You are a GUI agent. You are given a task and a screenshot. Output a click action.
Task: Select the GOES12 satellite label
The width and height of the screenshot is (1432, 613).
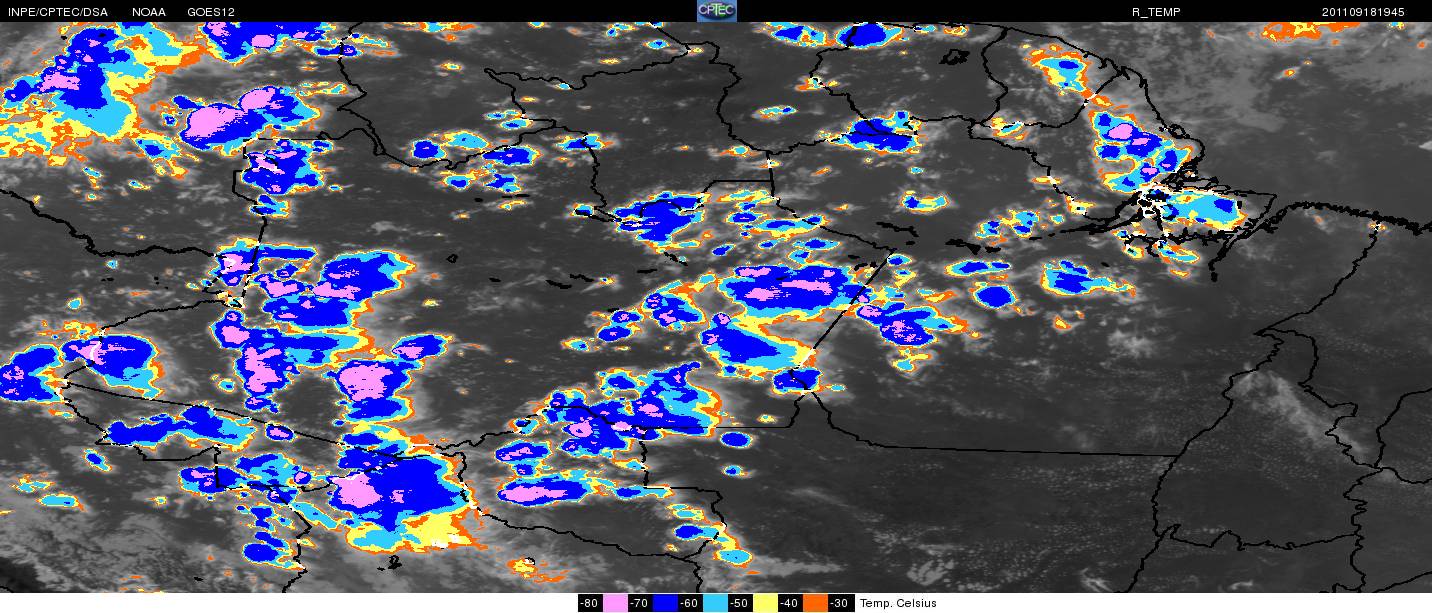[x=210, y=12]
